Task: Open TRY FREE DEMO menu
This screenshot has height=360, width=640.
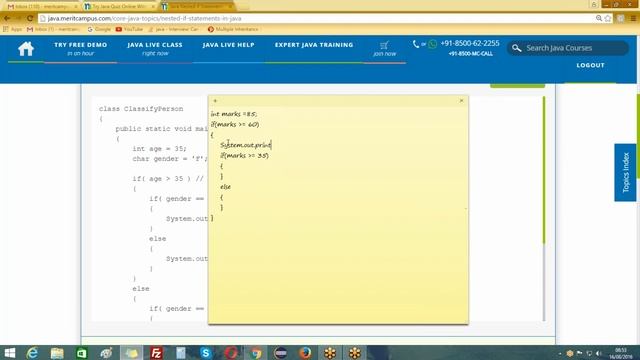Action: click(x=80, y=49)
